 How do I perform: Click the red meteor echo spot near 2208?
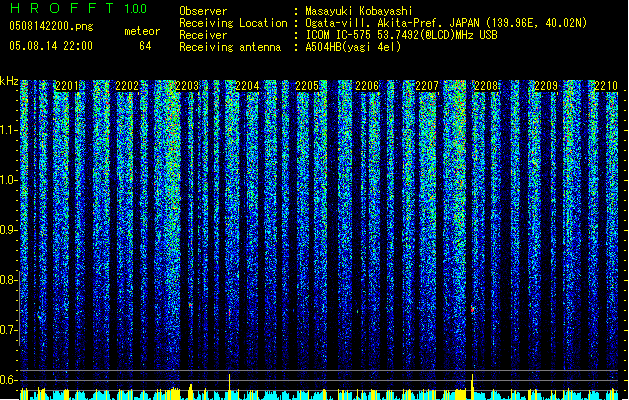click(473, 309)
